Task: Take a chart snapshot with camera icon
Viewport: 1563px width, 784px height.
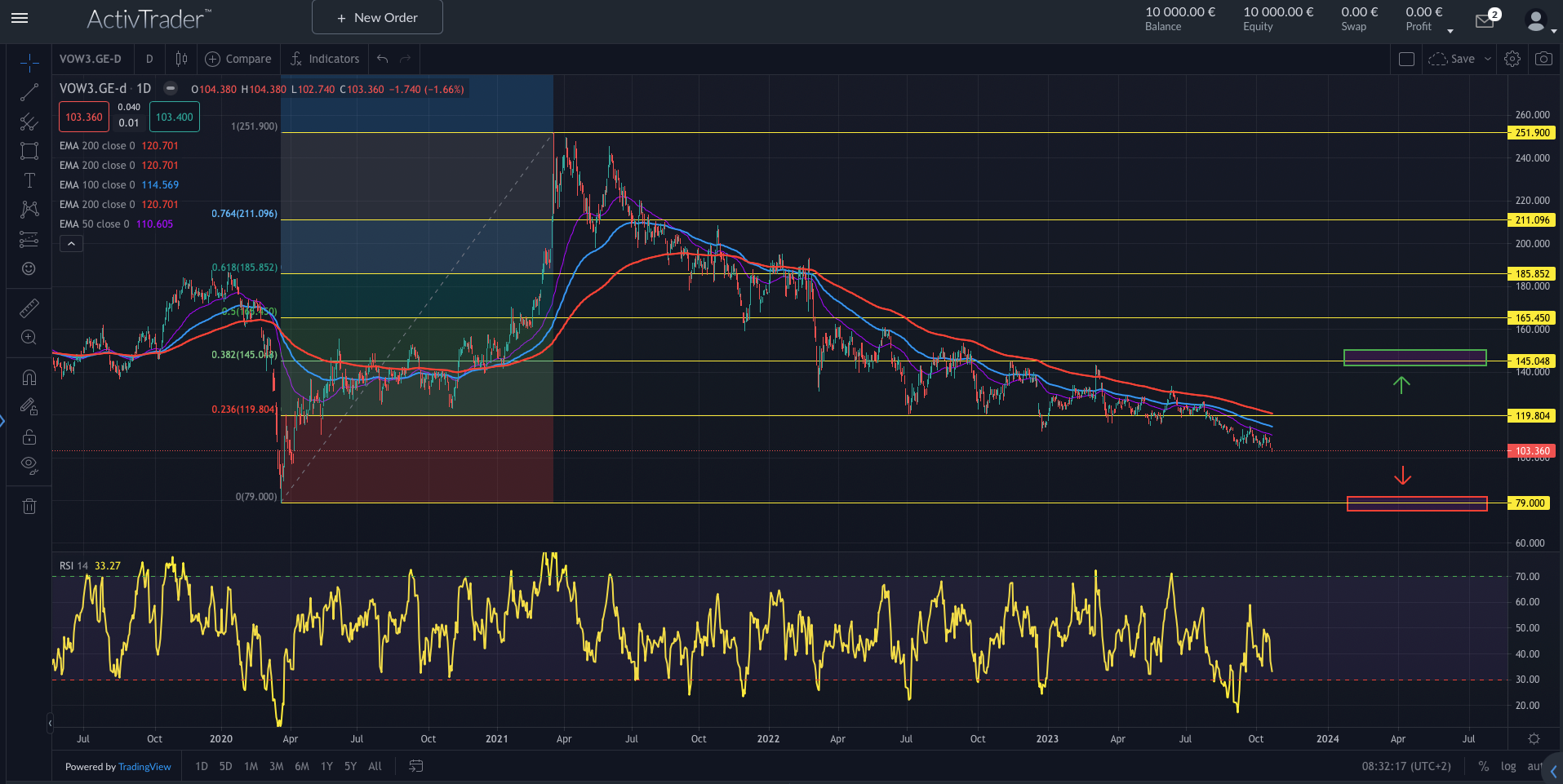Action: click(1543, 59)
